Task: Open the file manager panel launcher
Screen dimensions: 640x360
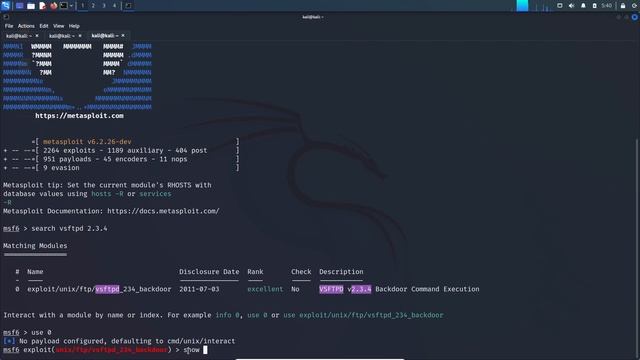Action: coord(31,6)
